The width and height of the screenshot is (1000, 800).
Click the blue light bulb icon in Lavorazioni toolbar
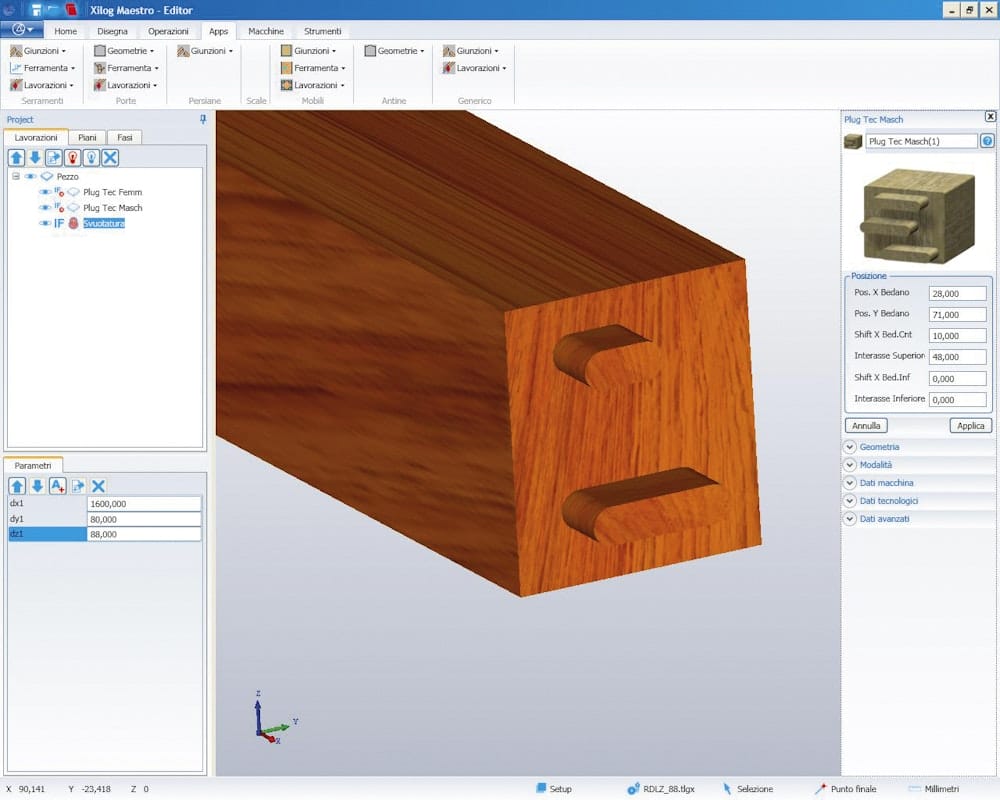(x=91, y=158)
